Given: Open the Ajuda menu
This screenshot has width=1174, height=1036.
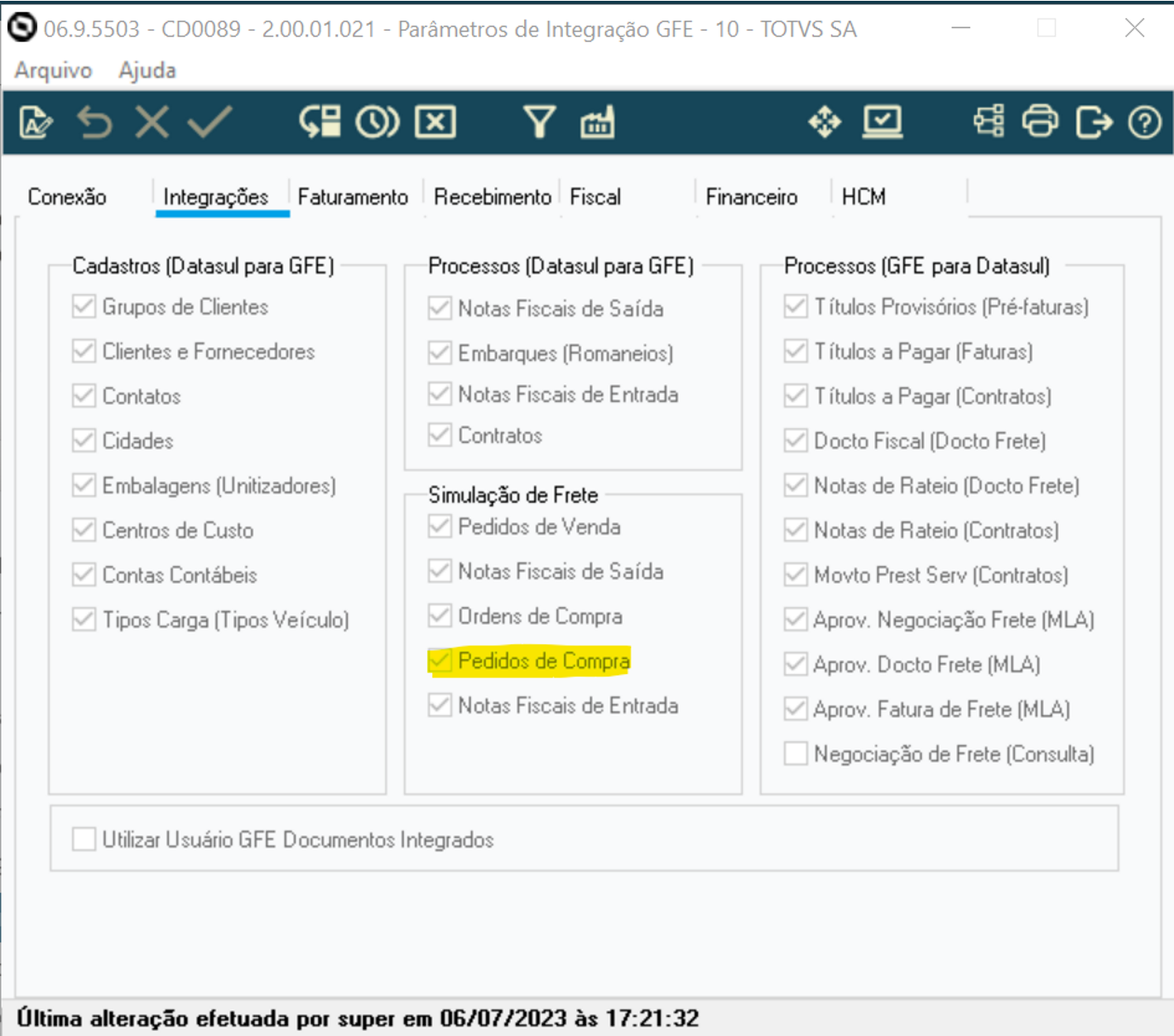Looking at the screenshot, I should (x=147, y=70).
